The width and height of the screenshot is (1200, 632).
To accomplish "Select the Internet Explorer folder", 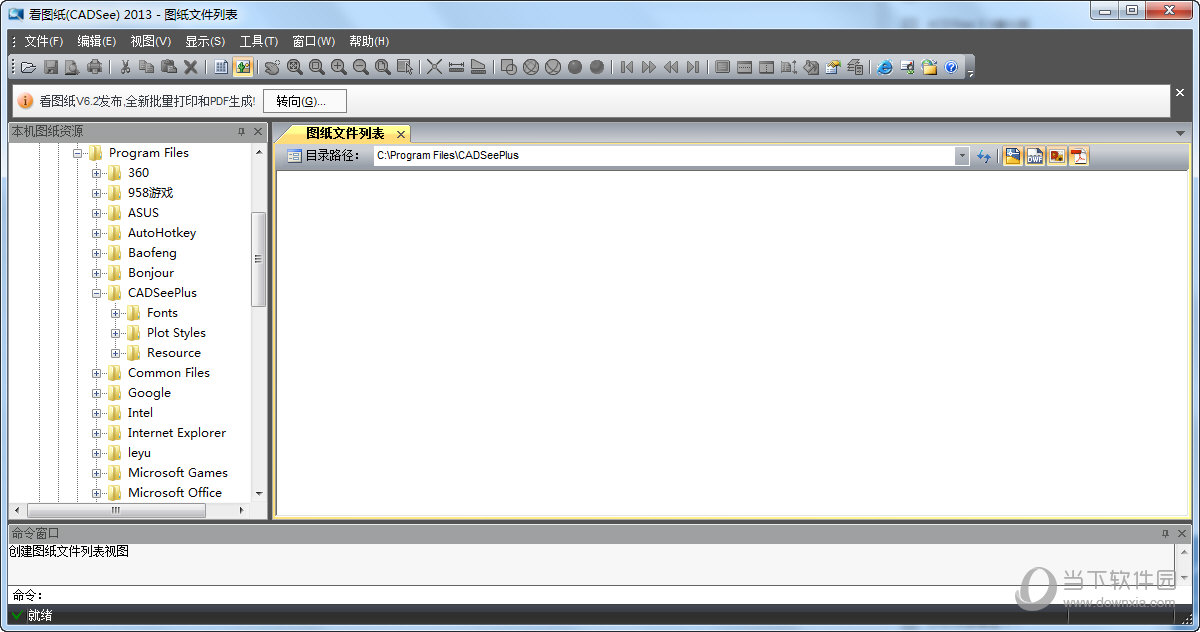I will point(176,433).
